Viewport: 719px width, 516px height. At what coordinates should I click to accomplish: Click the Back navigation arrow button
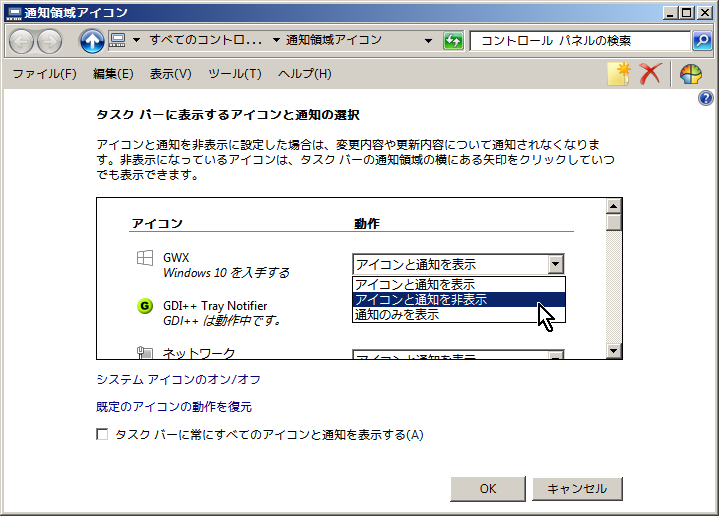tap(21, 41)
